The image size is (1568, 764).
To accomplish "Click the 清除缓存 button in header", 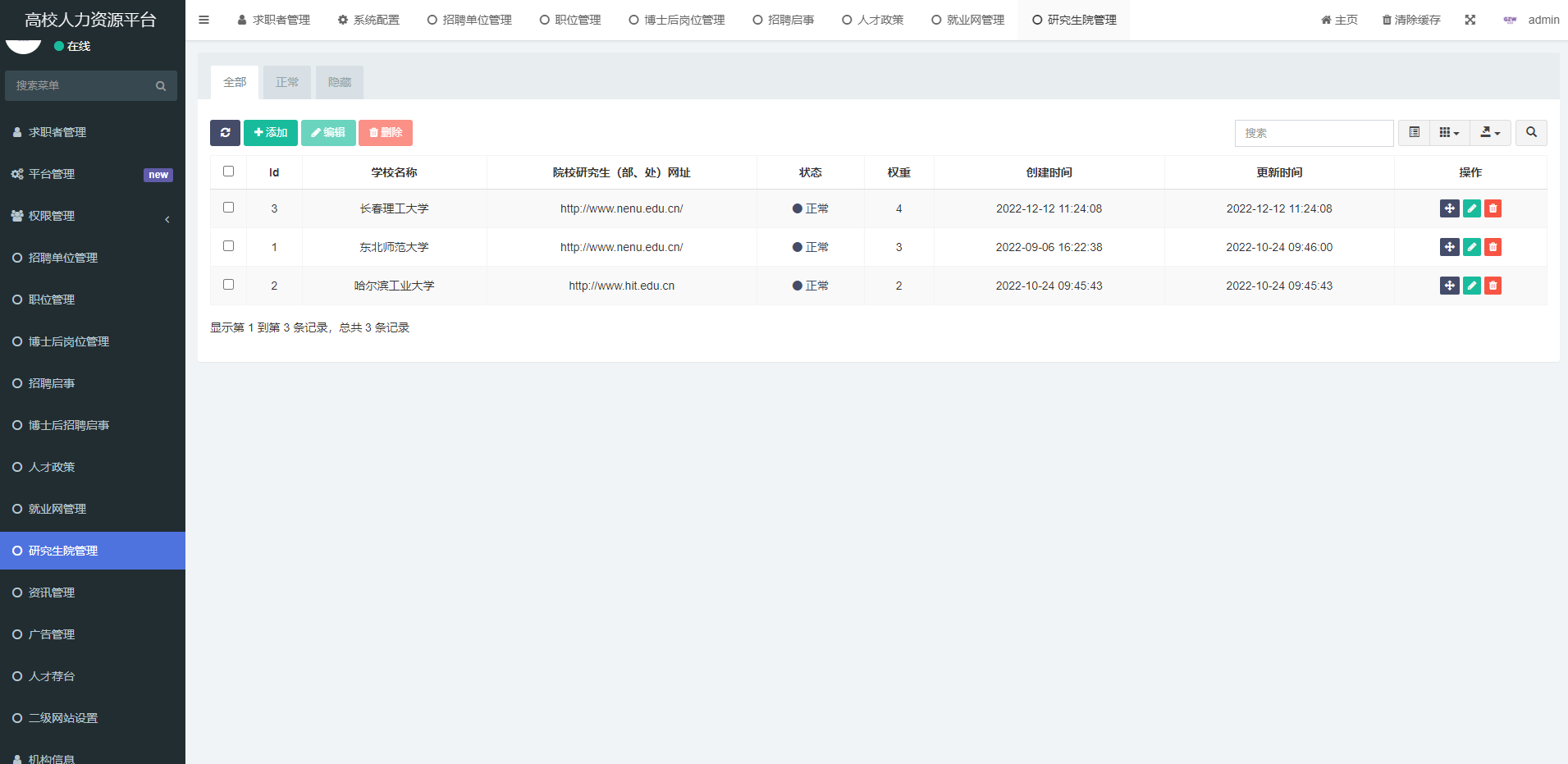I will 1411,20.
